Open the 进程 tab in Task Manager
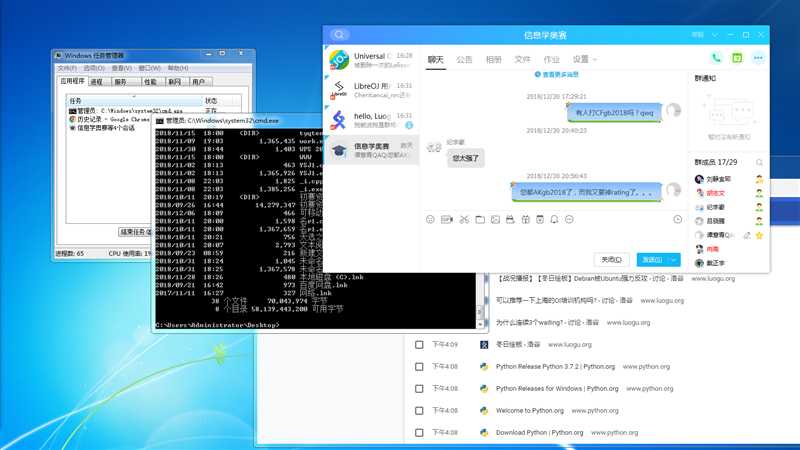The image size is (800, 450). (x=96, y=82)
